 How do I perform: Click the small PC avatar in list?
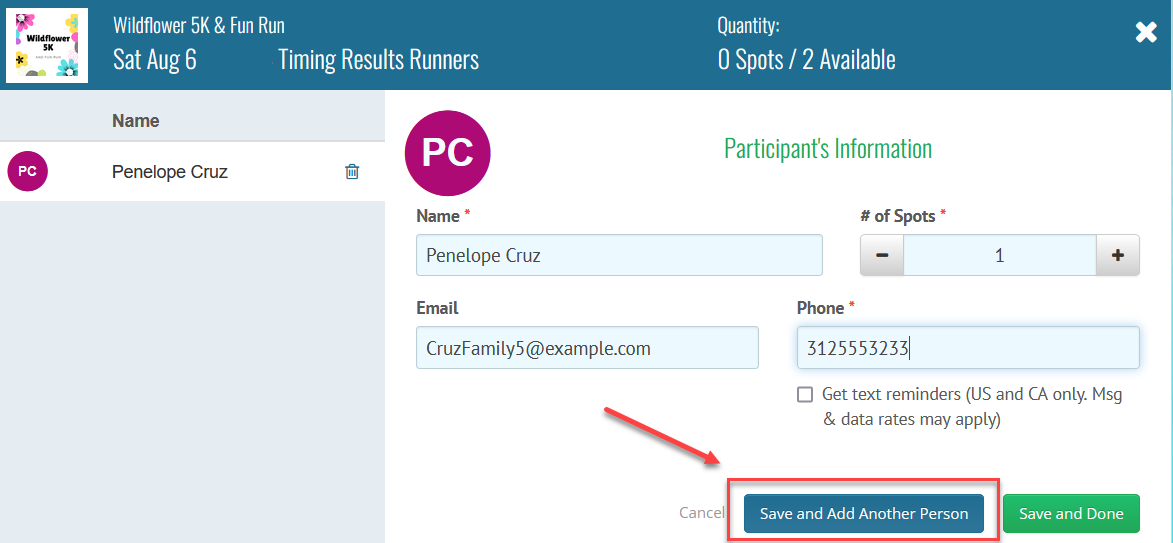click(27, 172)
